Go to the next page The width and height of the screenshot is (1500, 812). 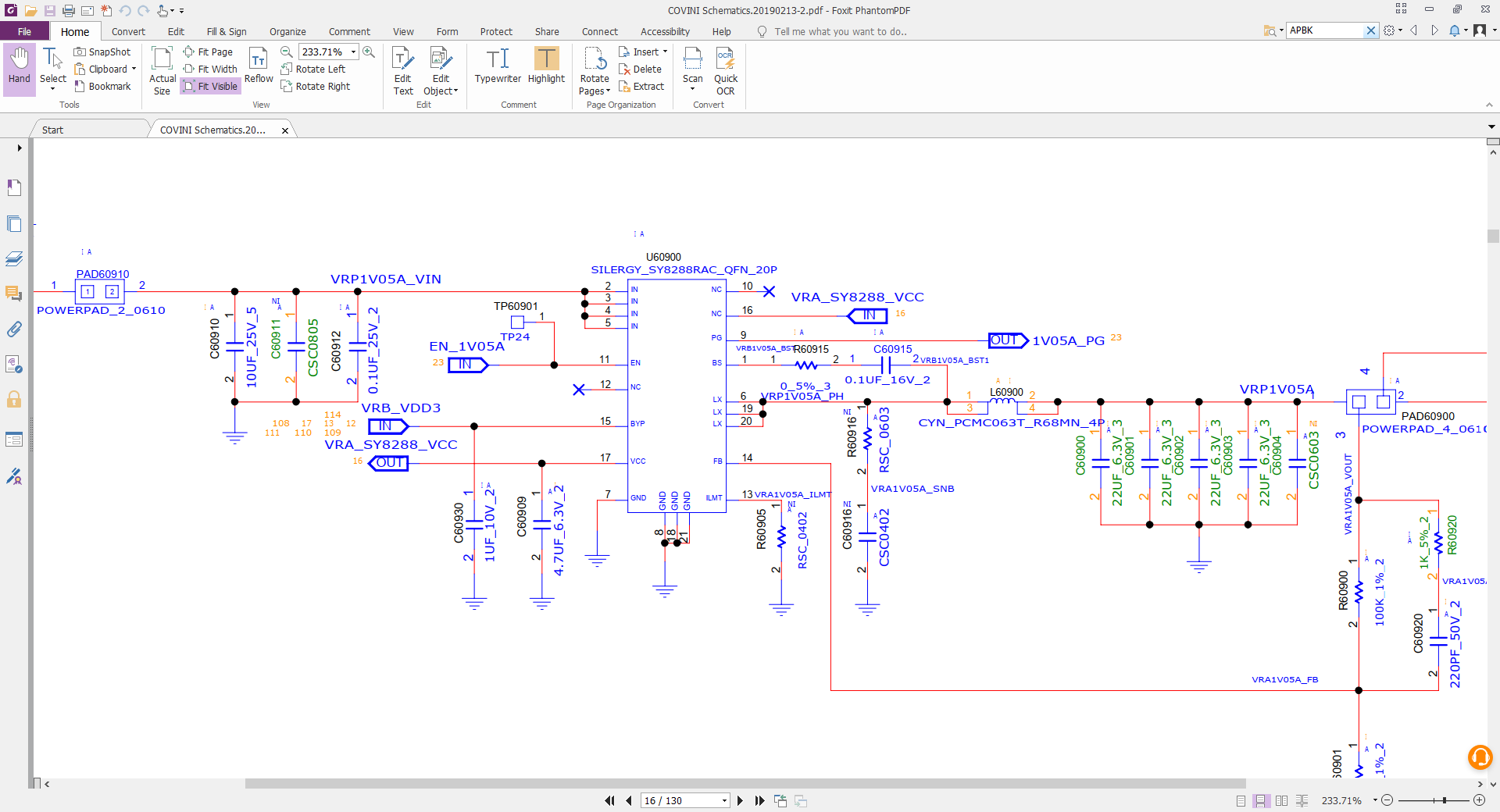click(x=740, y=800)
